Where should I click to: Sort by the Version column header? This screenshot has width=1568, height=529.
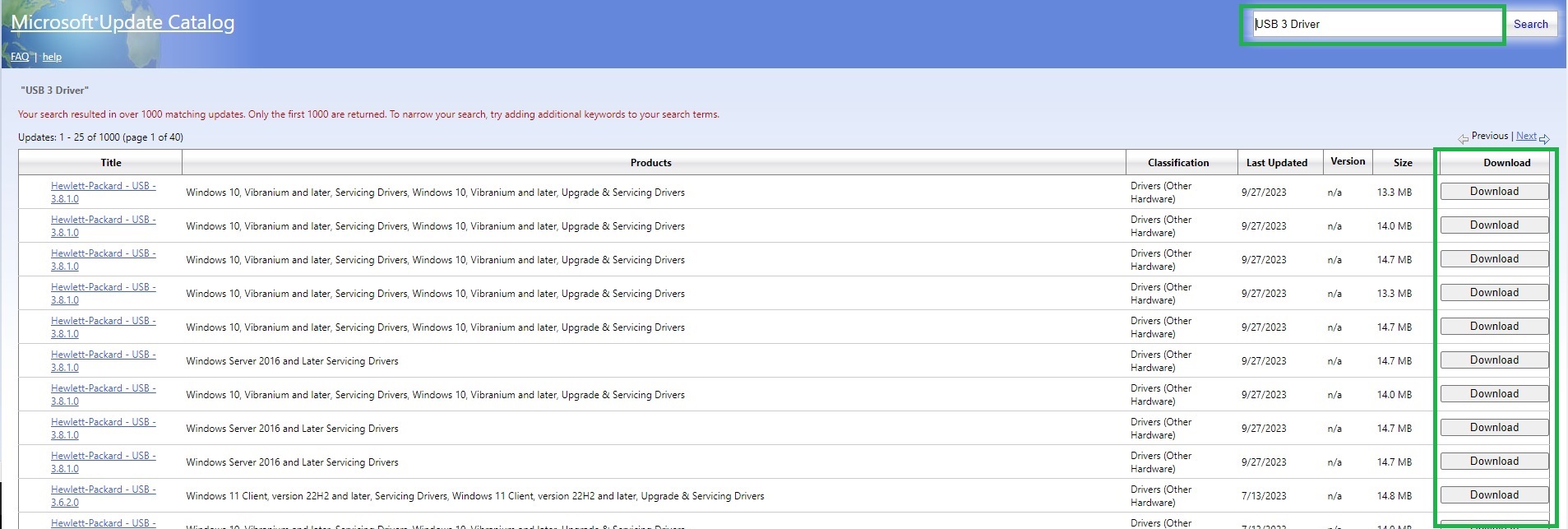pyautogui.click(x=1347, y=161)
